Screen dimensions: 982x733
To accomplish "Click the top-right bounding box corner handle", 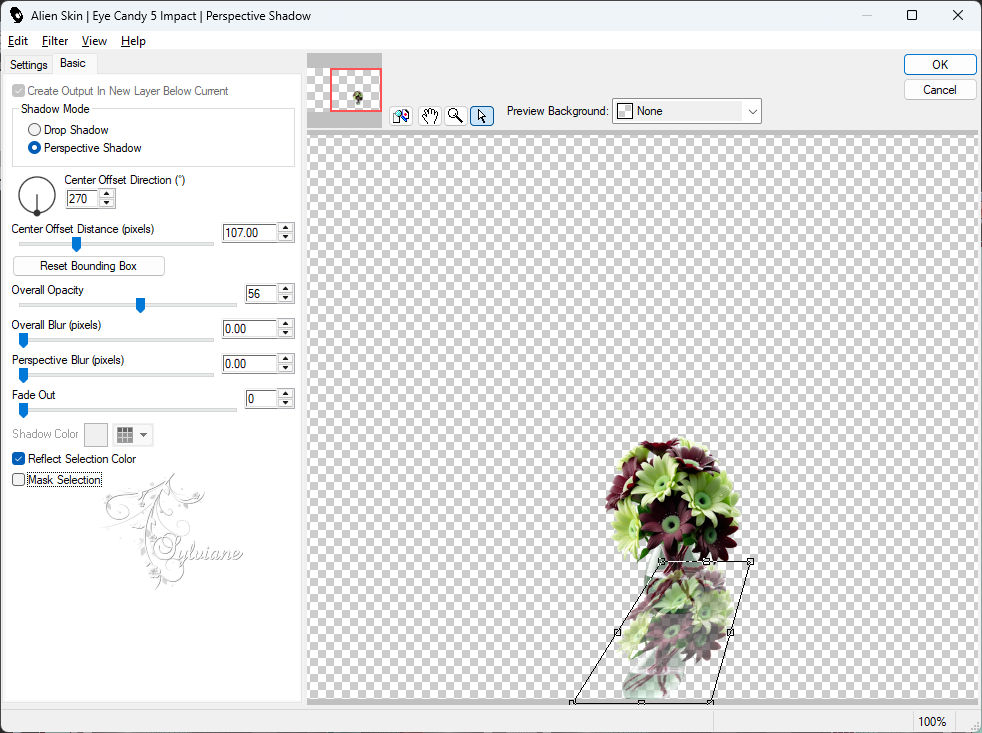I will (x=750, y=561).
